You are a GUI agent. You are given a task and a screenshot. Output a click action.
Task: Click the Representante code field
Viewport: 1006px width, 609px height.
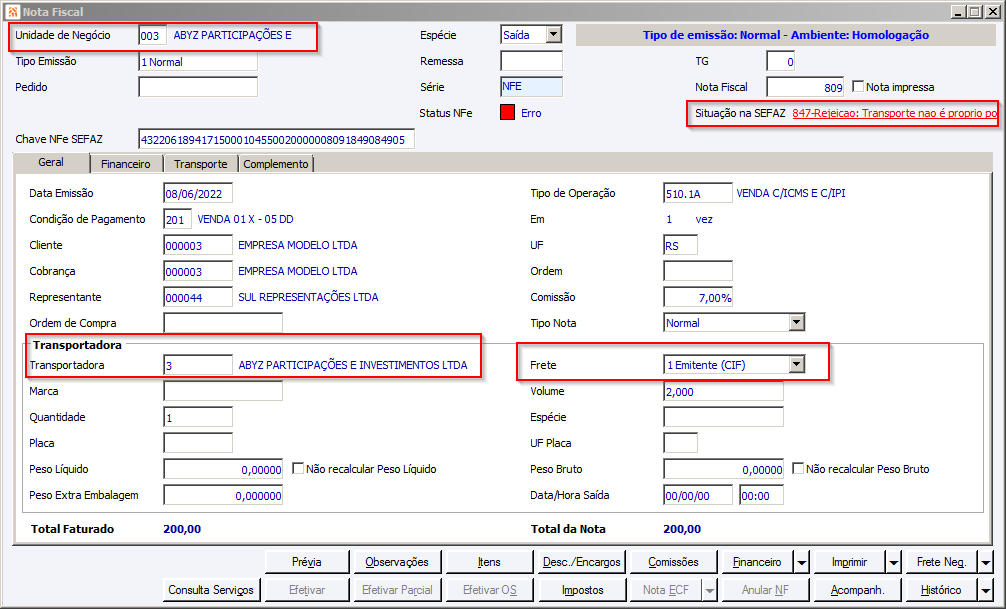198,297
